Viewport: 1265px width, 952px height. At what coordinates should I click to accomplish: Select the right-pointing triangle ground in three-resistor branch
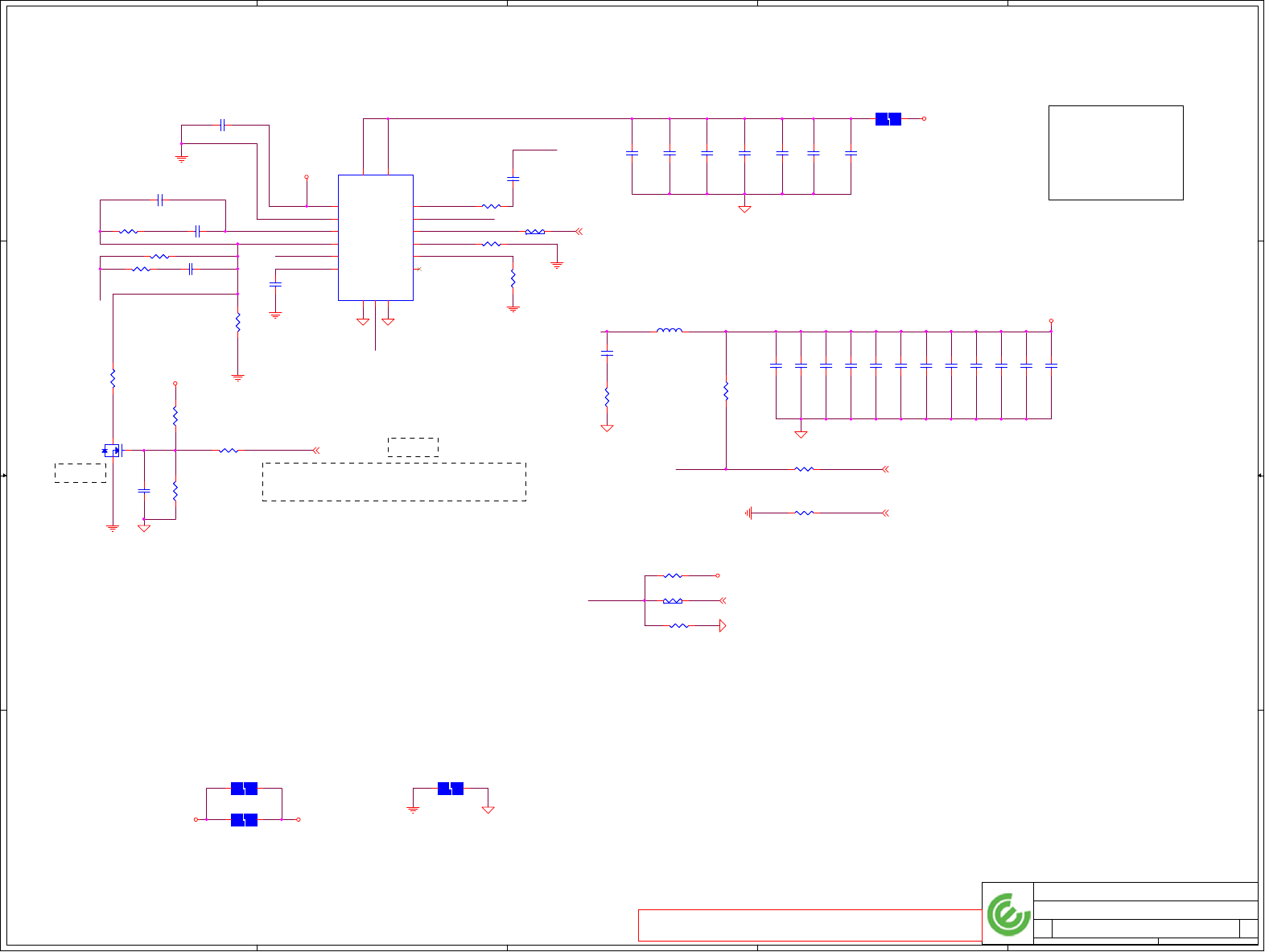pyautogui.click(x=723, y=626)
